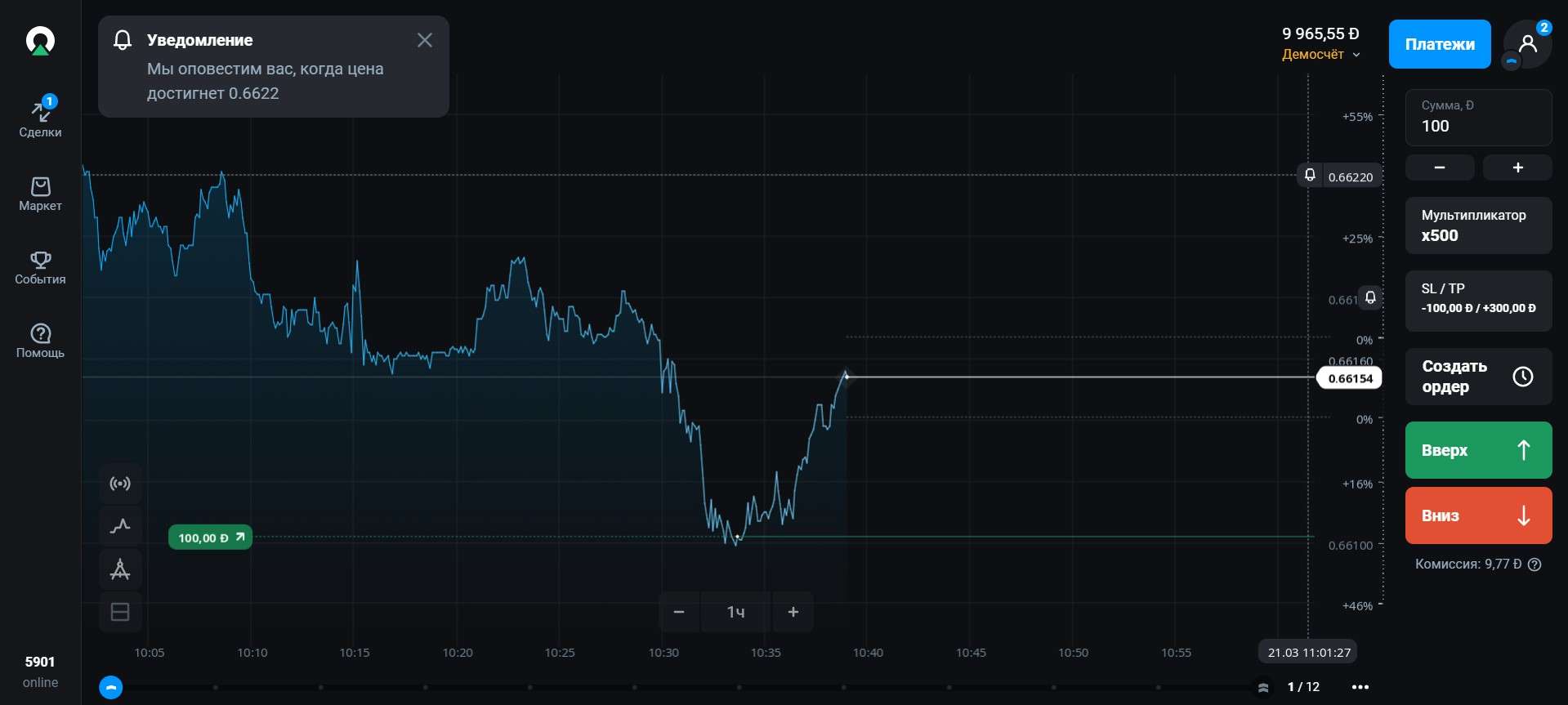Click the Сумма amount input field
Viewport: 1568px width, 705px height.
[1478, 118]
